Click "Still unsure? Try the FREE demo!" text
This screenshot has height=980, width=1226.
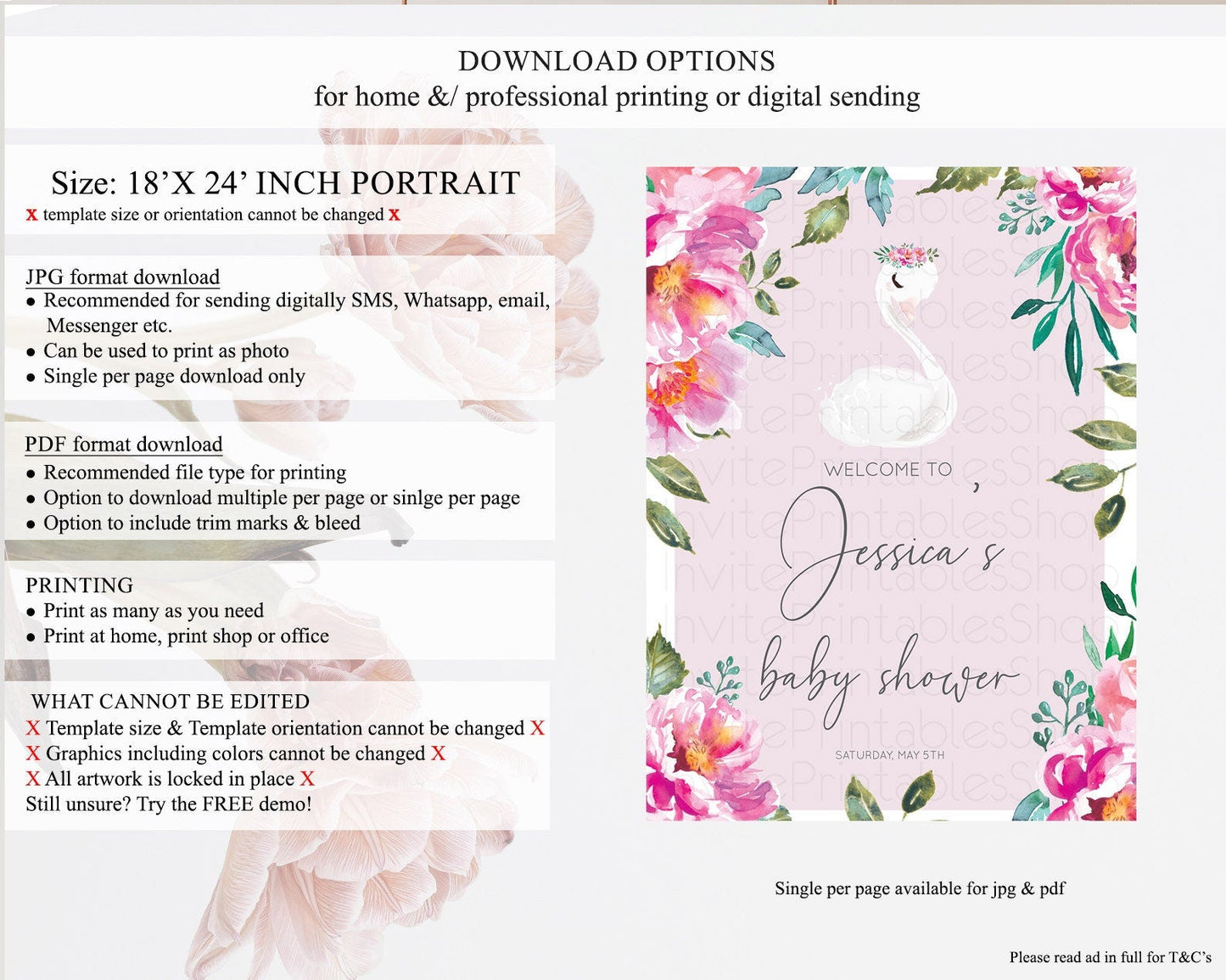click(x=169, y=804)
